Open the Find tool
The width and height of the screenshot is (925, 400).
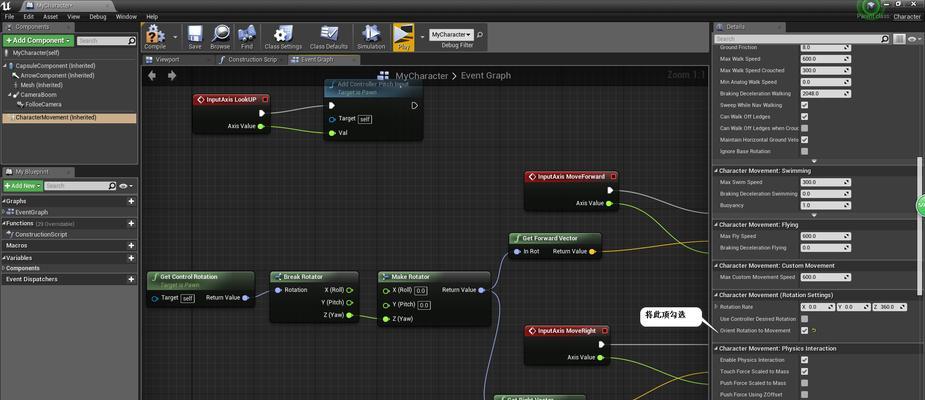click(x=247, y=37)
